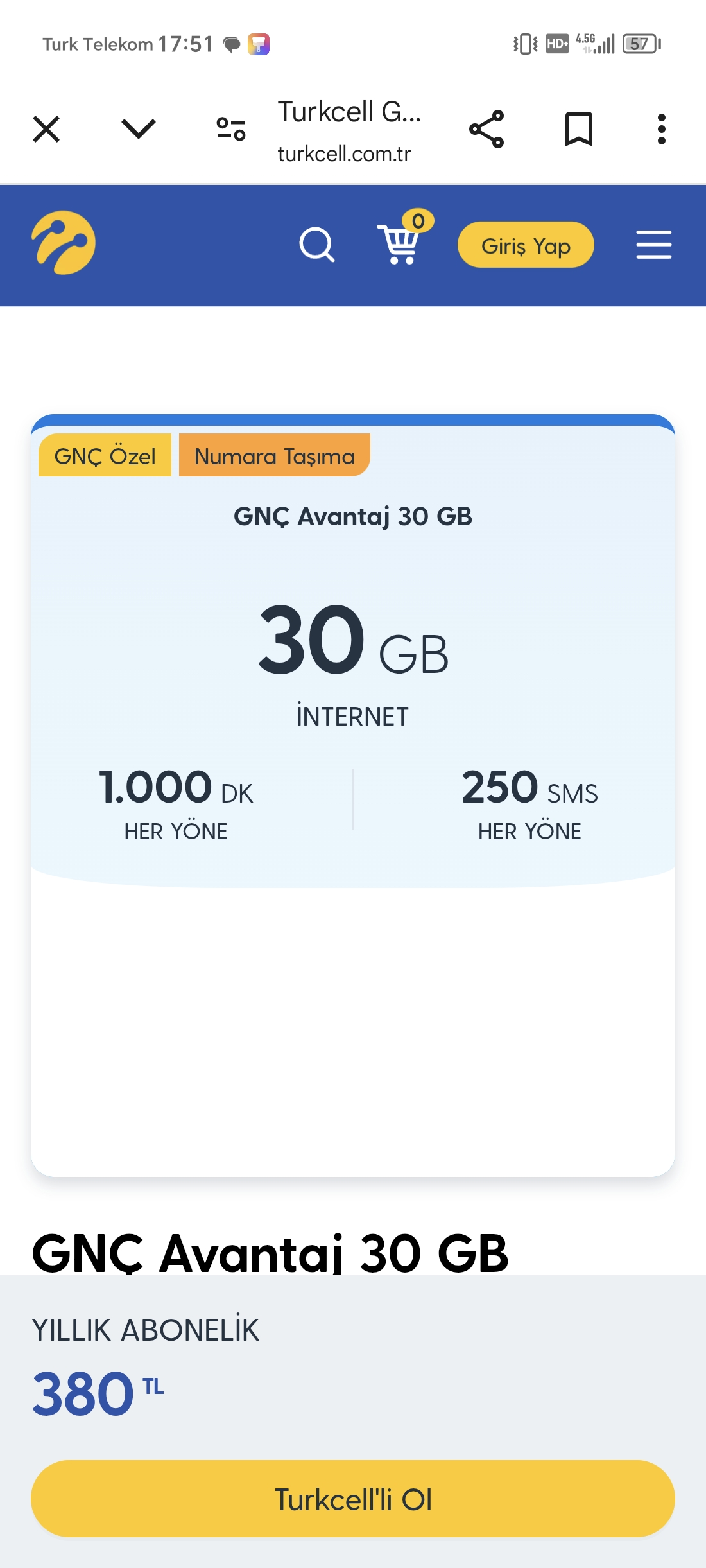Tap Turkcell'li Ol button
Image resolution: width=706 pixels, height=1568 pixels.
[x=353, y=1499]
